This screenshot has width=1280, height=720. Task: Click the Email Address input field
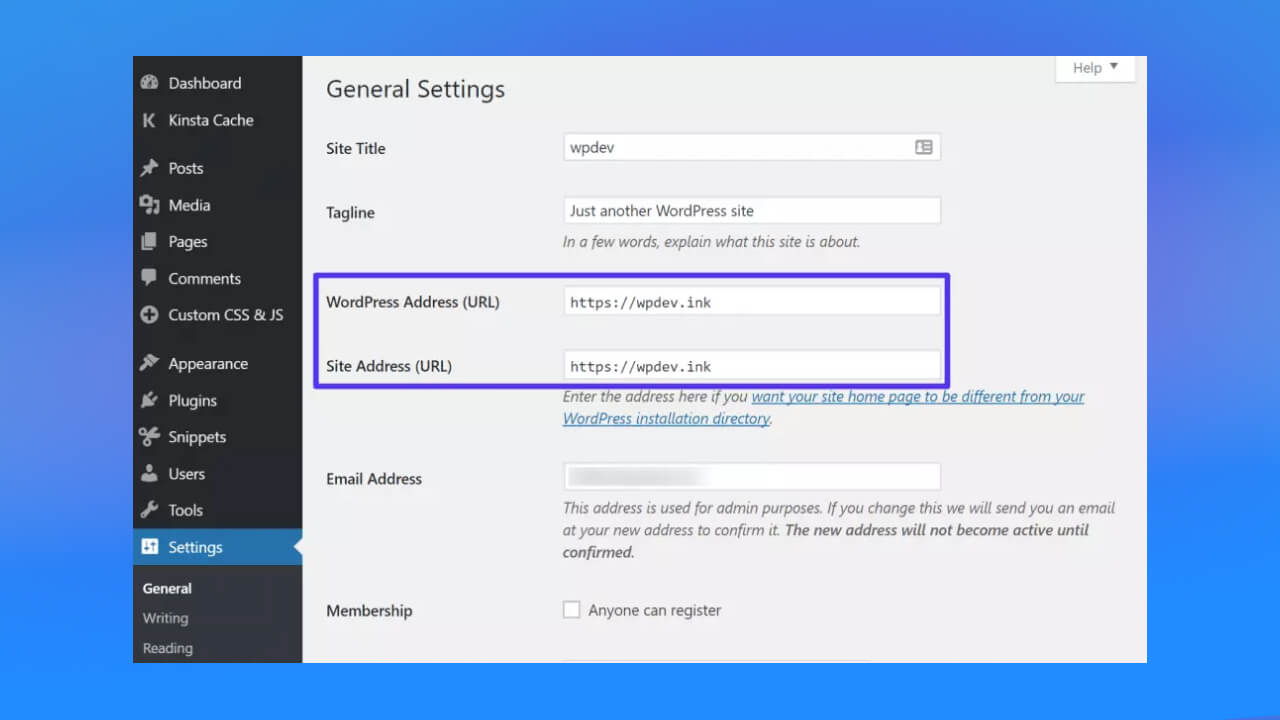(x=752, y=476)
